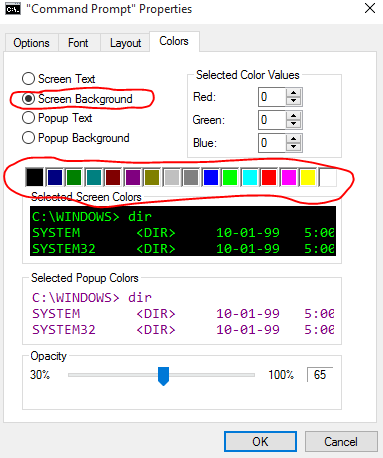The width and height of the screenshot is (383, 458).
Task: Pick the teal color swatch
Action: click(x=93, y=177)
